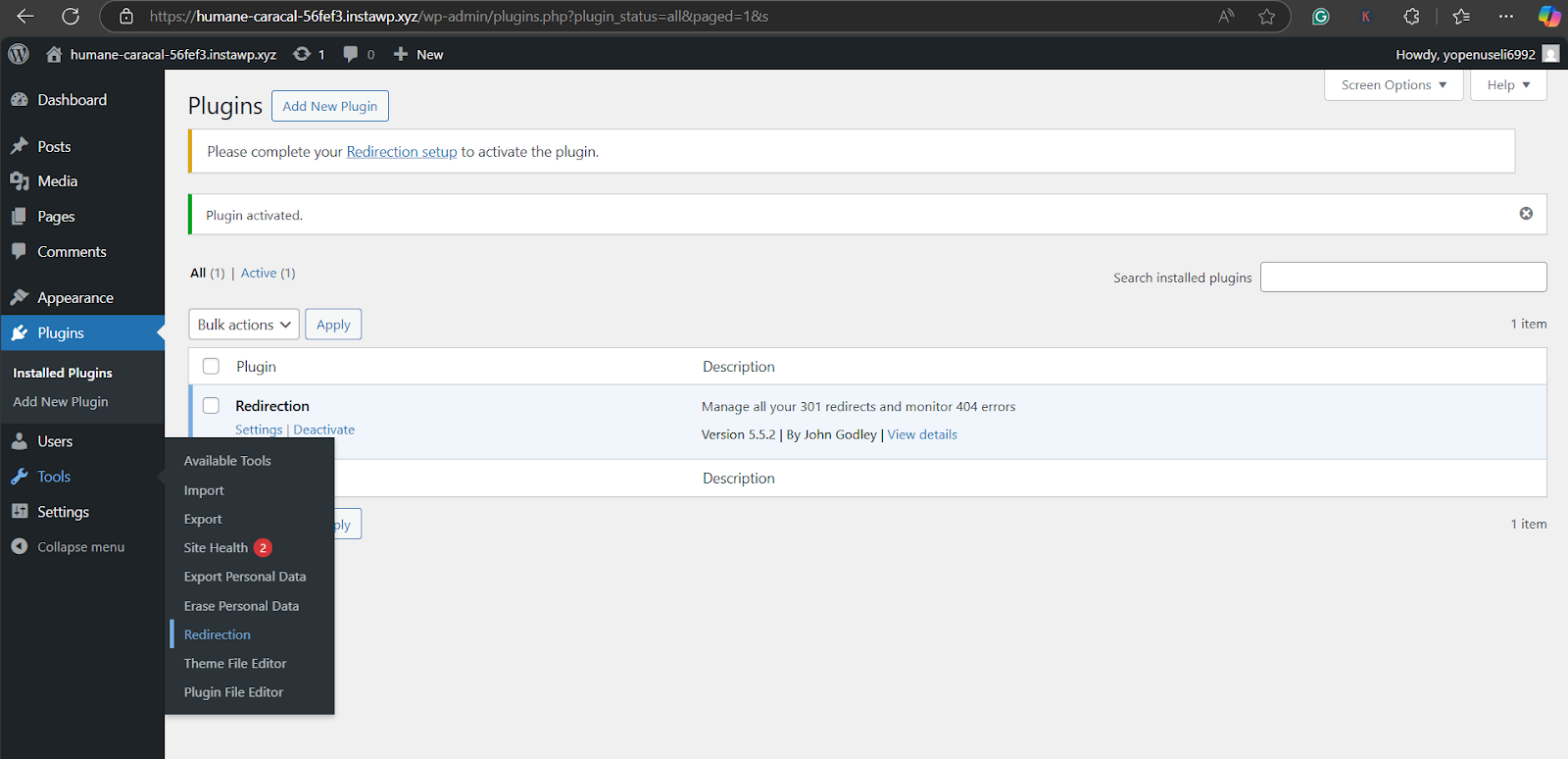
Task: Open View details for Redirection
Action: click(x=922, y=434)
